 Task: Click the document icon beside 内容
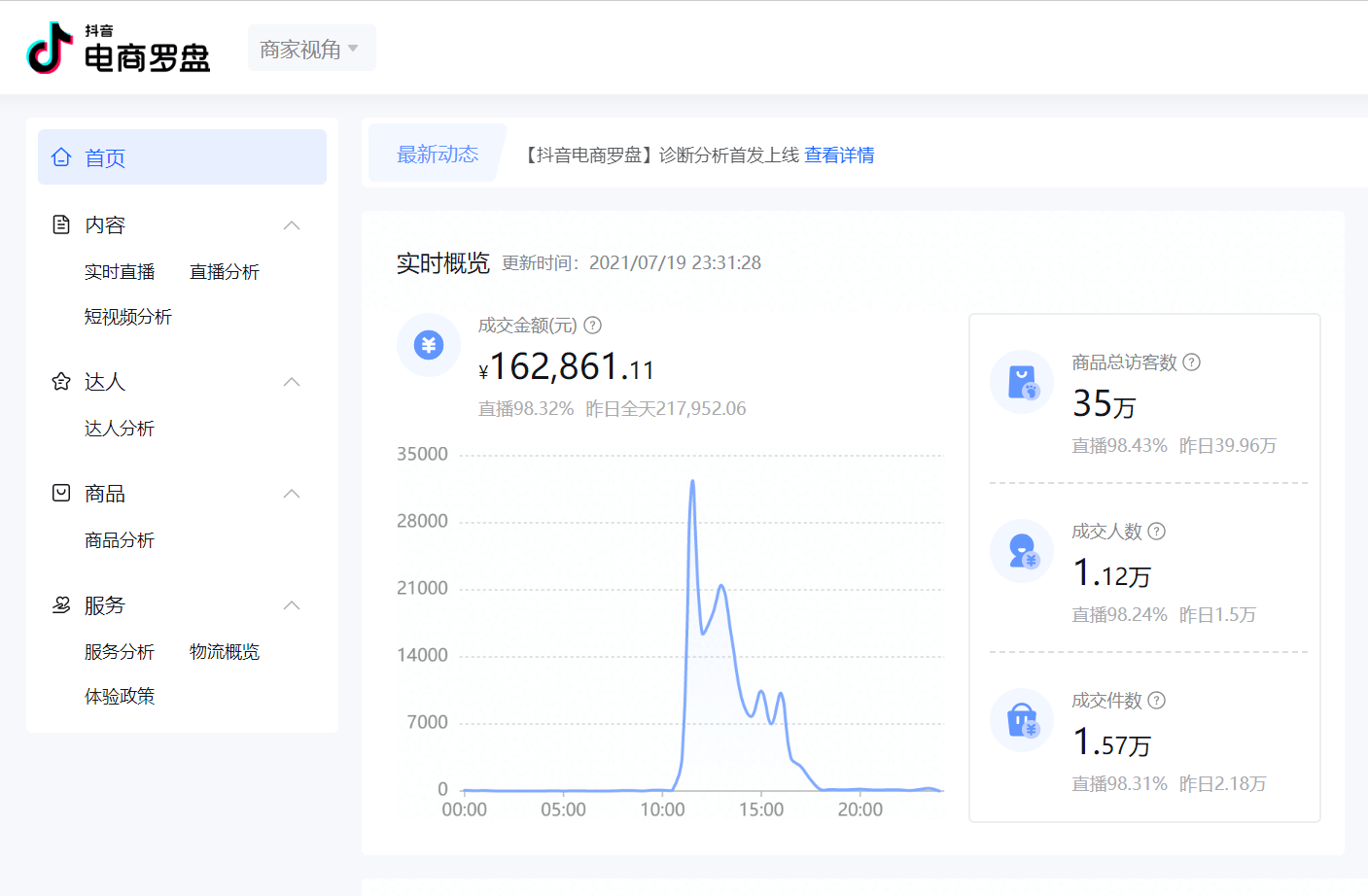click(61, 224)
